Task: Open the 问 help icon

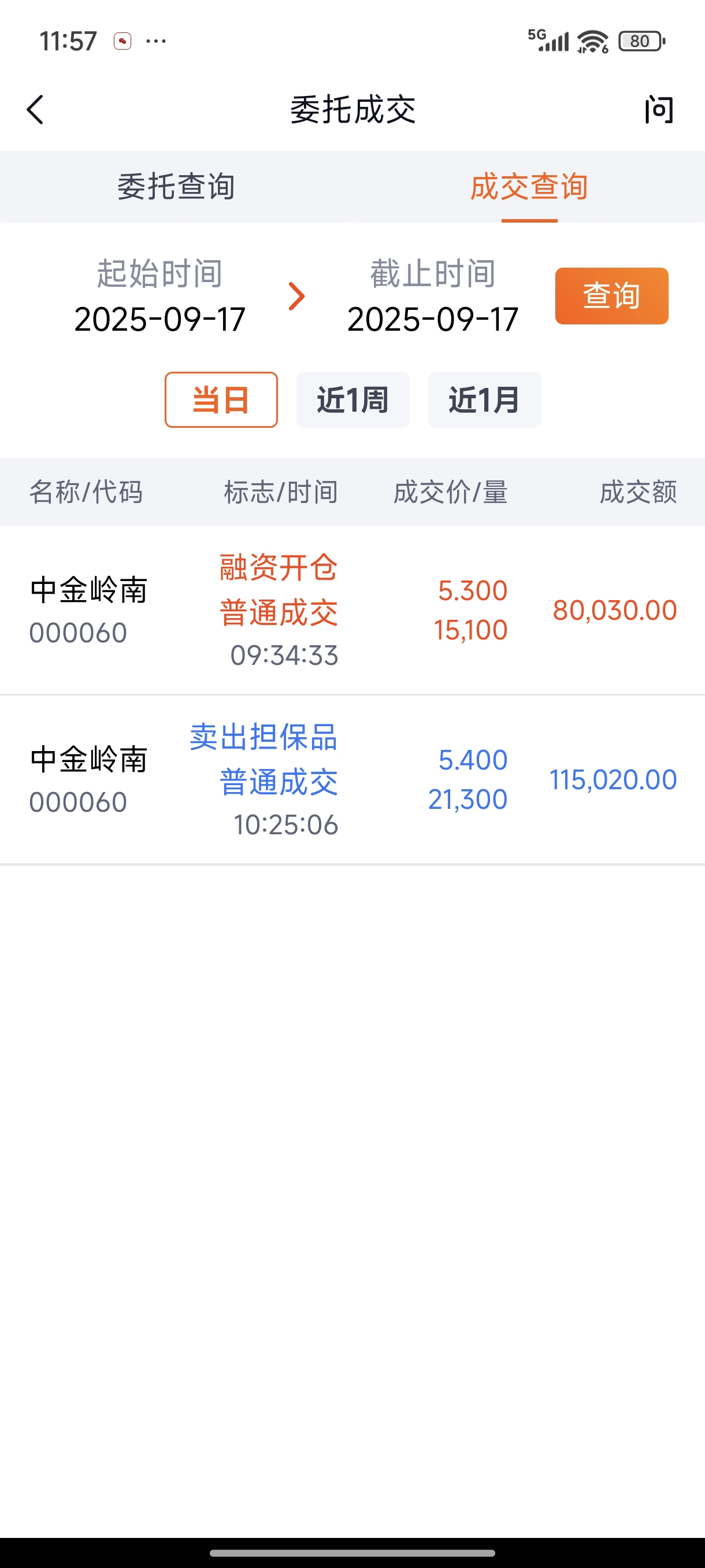Action: point(659,110)
